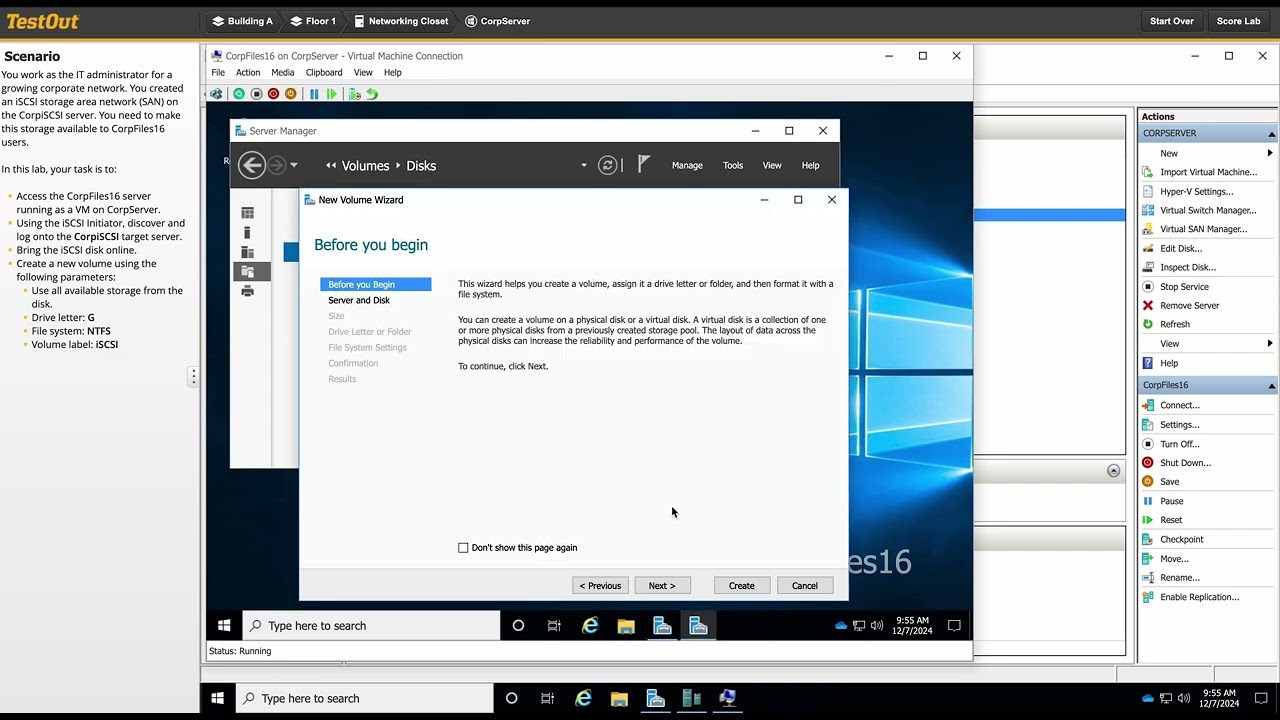The height and width of the screenshot is (720, 1280).
Task: Expand View submenu in Actions pane
Action: point(1270,343)
